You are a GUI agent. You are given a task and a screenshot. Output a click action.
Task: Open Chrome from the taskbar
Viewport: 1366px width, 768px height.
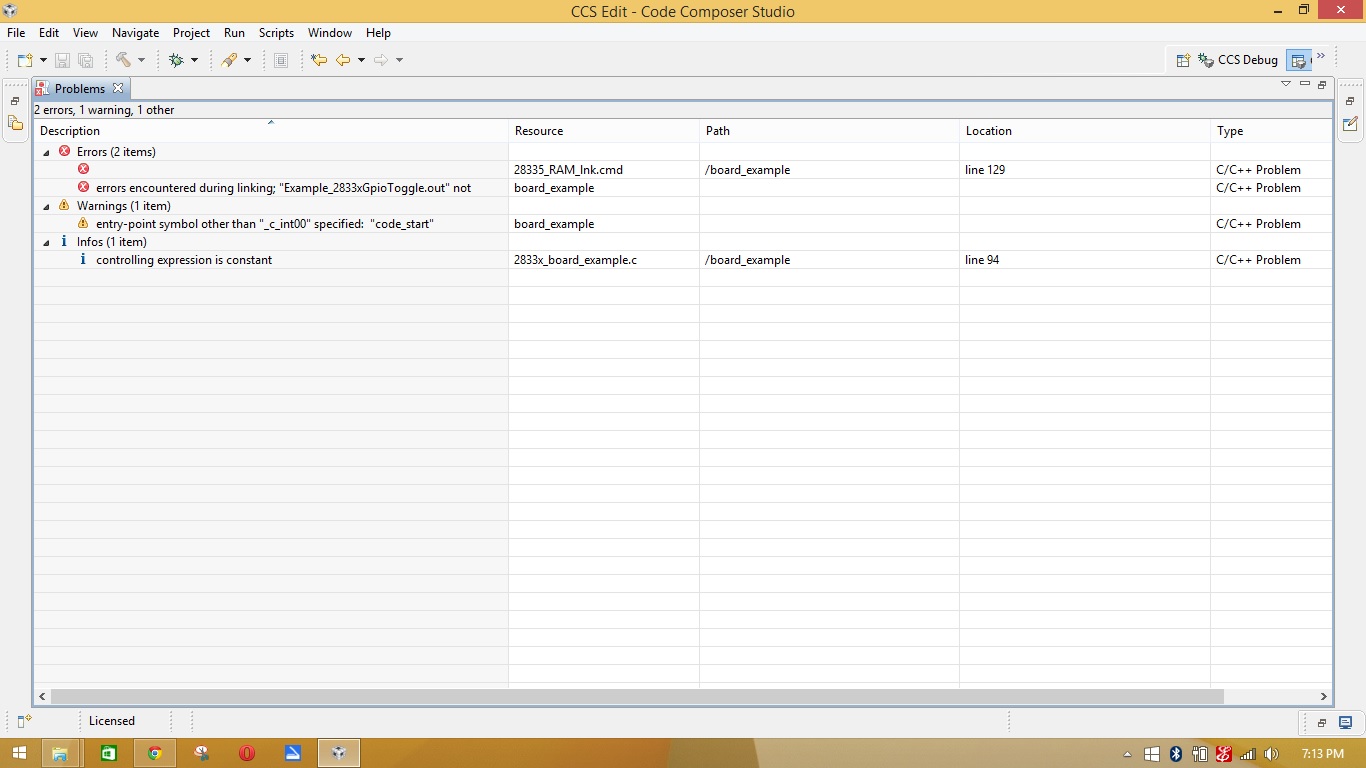coord(154,753)
